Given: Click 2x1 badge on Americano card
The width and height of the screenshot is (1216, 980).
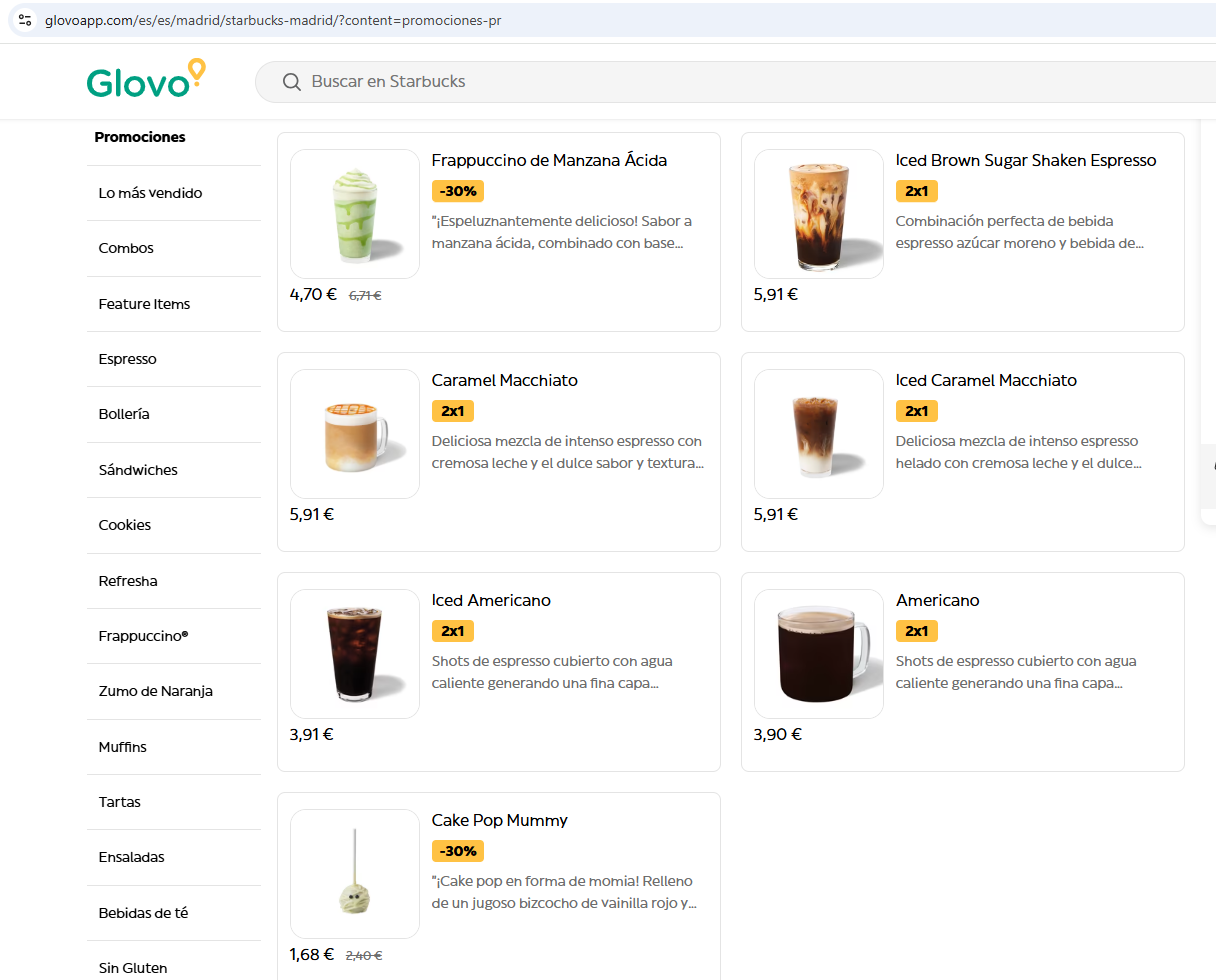Looking at the screenshot, I should point(917,631).
